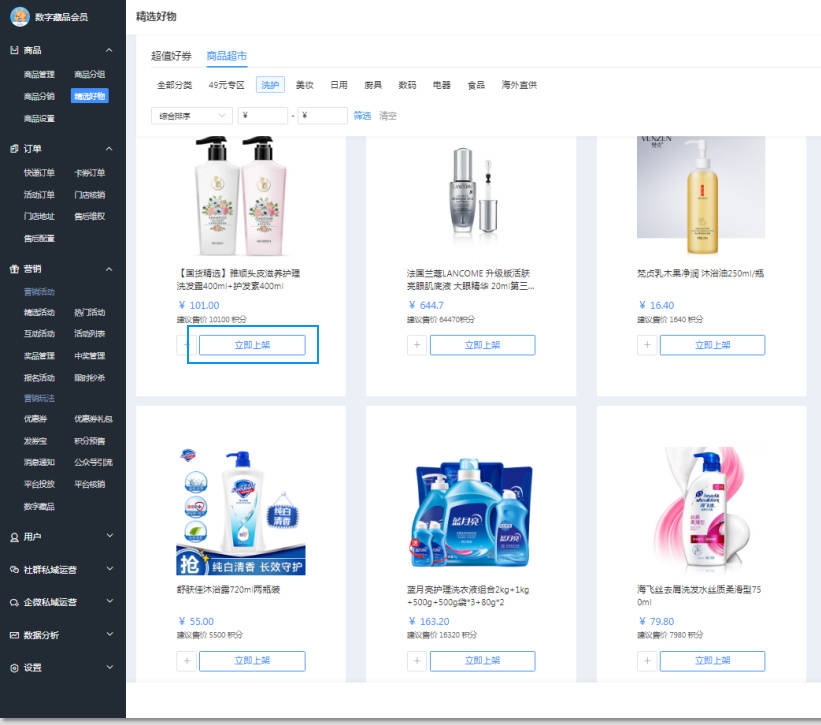Select the 日用 category filter
The width and height of the screenshot is (821, 725).
339,85
